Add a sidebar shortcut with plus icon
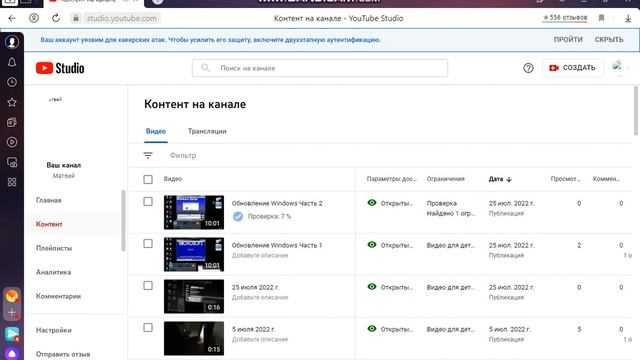 [x=12, y=313]
